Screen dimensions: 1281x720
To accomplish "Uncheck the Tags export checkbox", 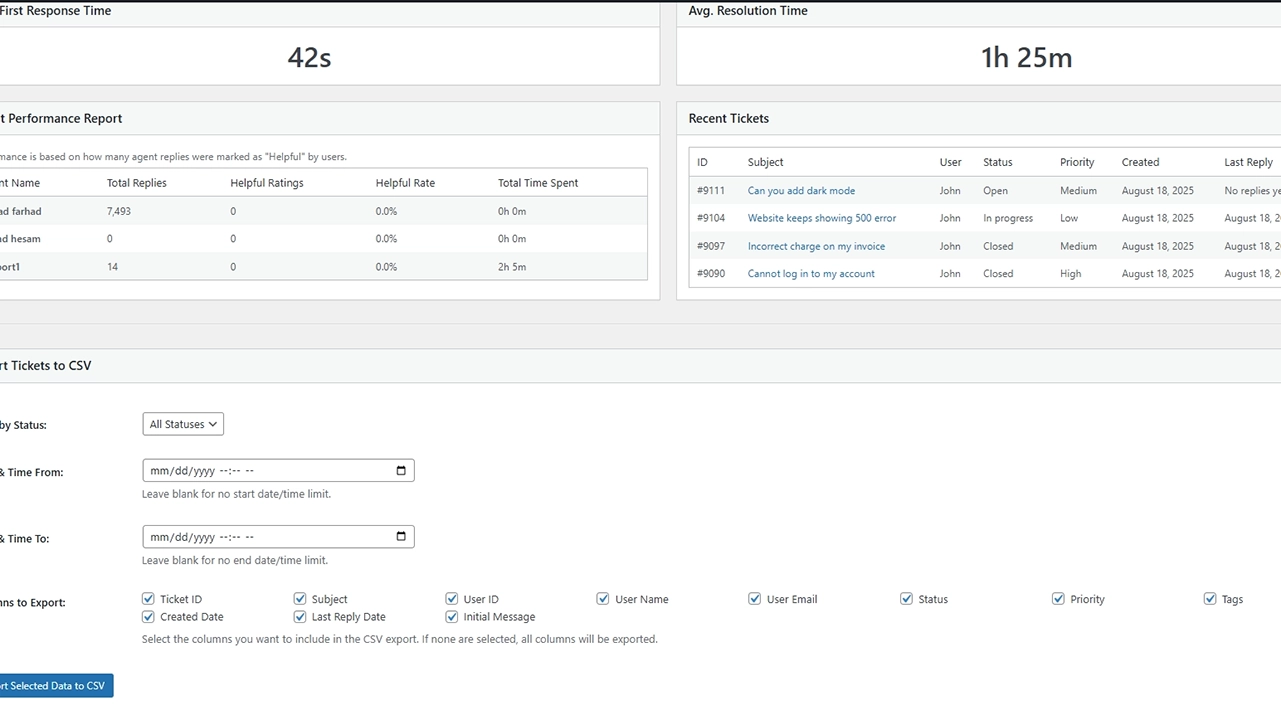I will (1210, 599).
